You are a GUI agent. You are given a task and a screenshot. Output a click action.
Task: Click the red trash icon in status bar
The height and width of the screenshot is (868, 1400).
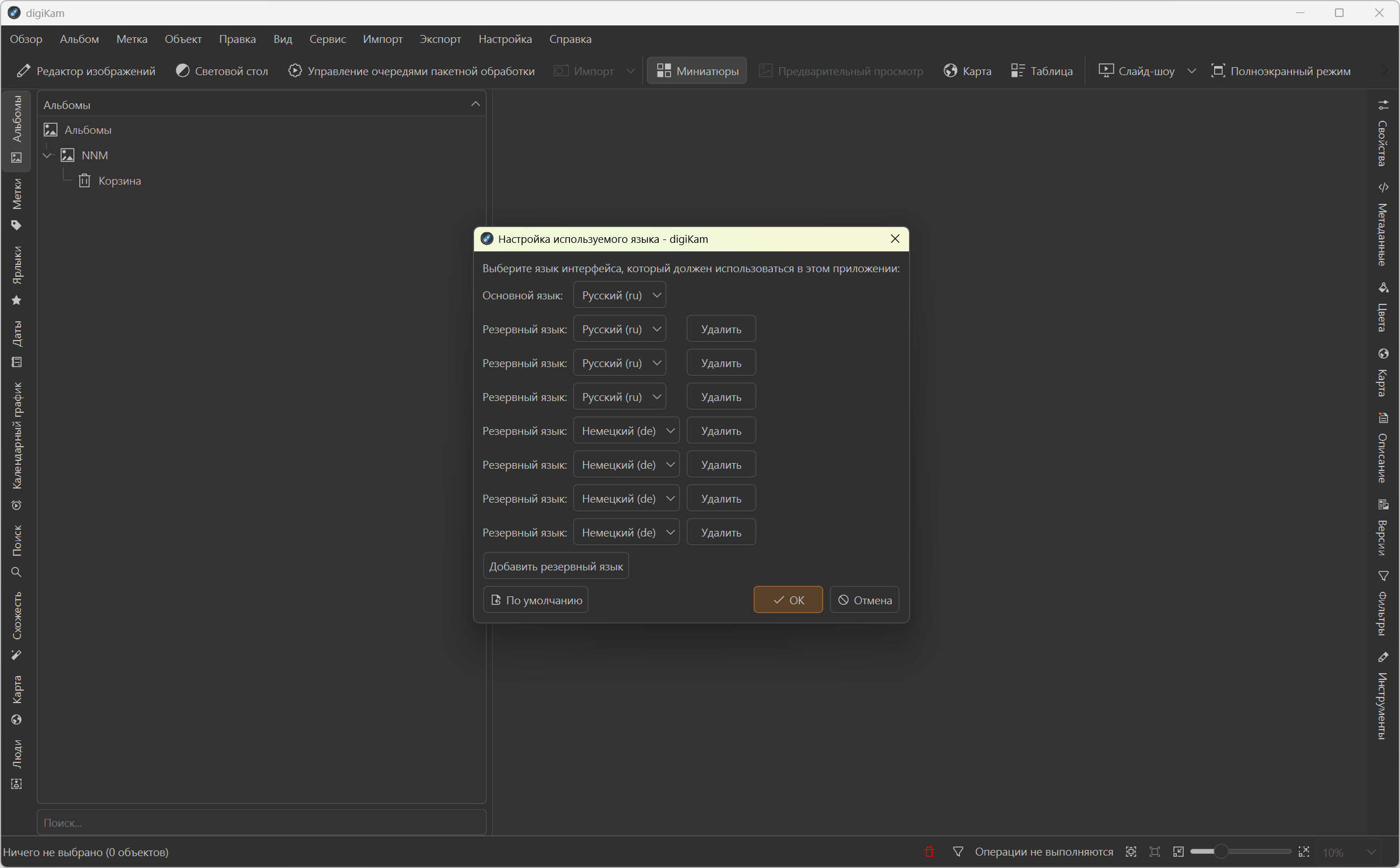point(929,852)
